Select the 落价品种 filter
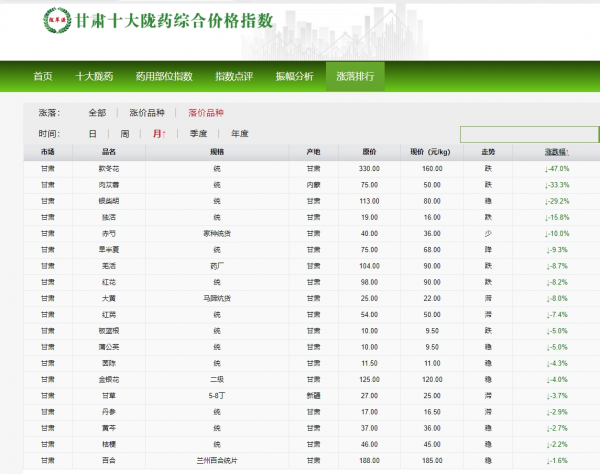600x474 pixels. point(206,113)
